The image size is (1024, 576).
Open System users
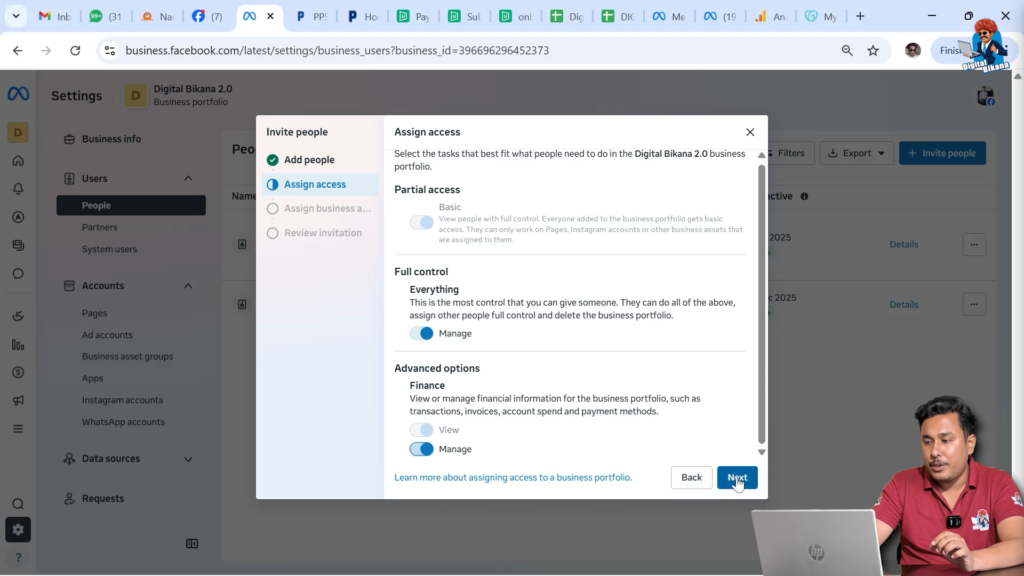pos(109,249)
